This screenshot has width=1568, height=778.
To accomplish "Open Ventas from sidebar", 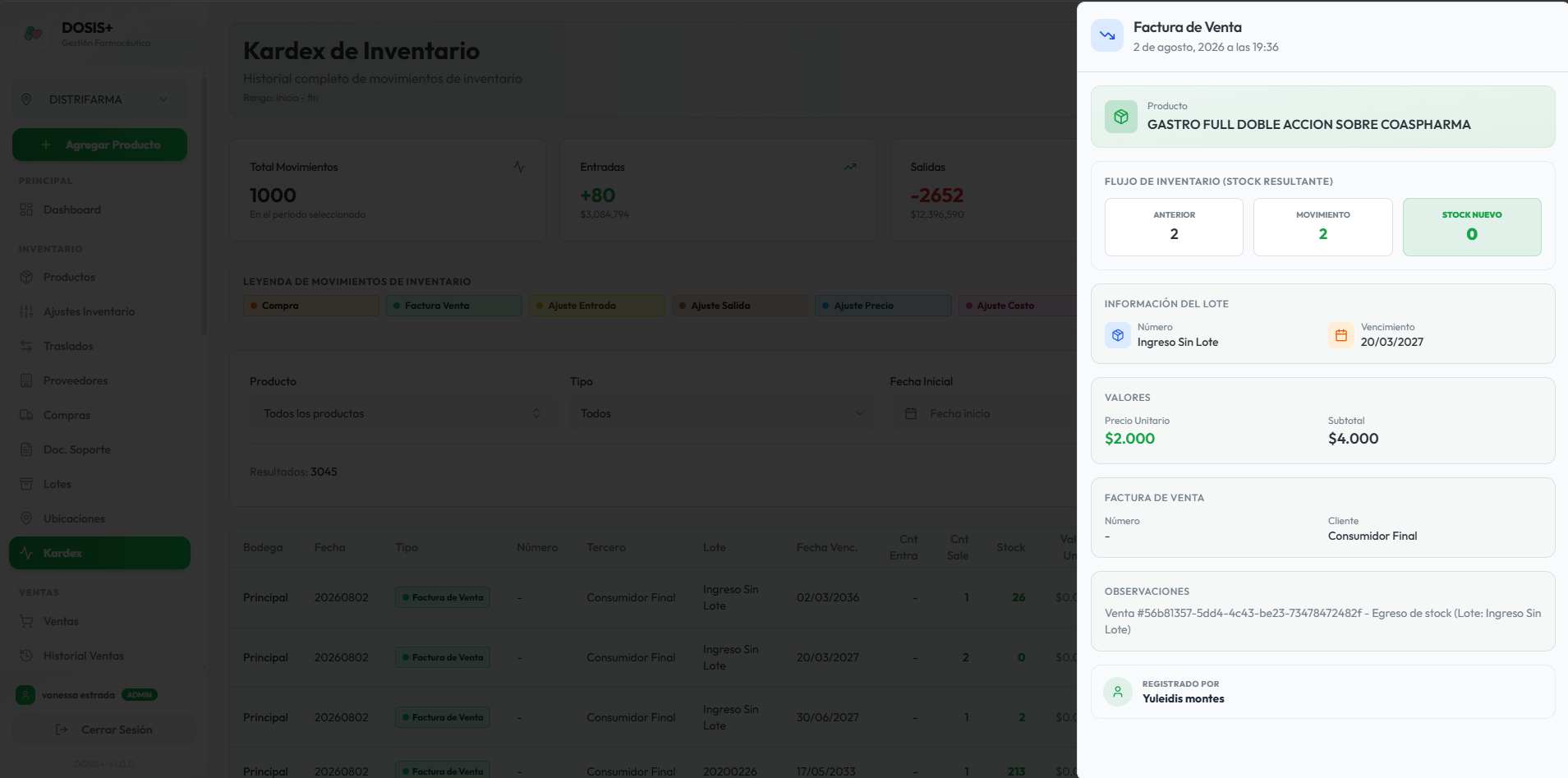I will click(99, 621).
